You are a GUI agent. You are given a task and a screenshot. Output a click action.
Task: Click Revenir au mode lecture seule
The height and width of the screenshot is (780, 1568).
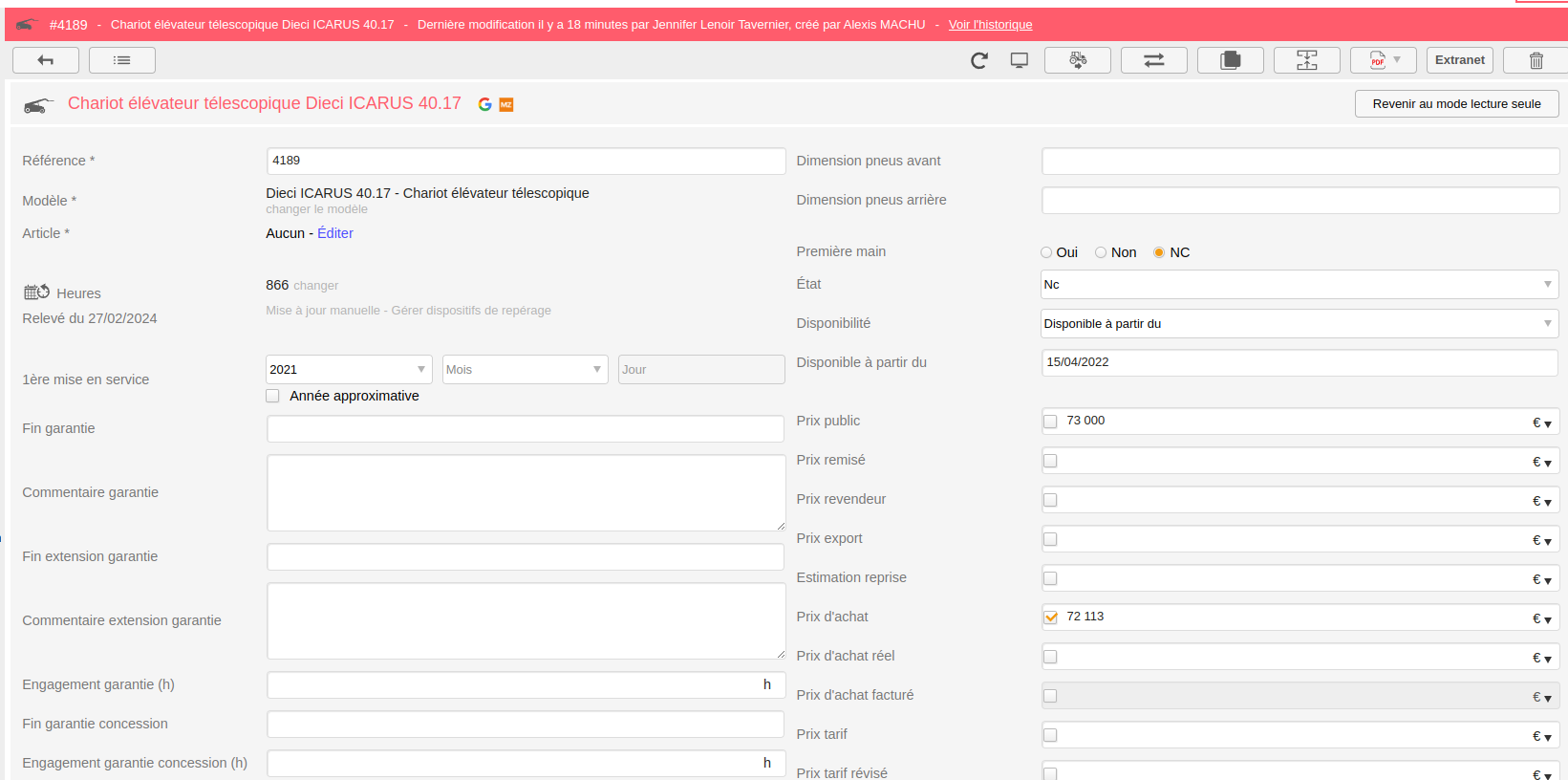pyautogui.click(x=1456, y=104)
